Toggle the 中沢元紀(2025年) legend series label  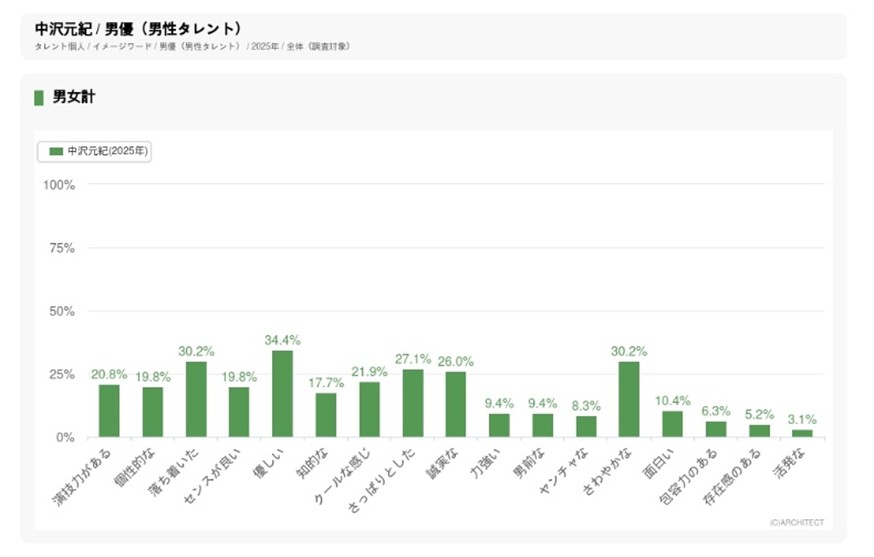tap(106, 152)
